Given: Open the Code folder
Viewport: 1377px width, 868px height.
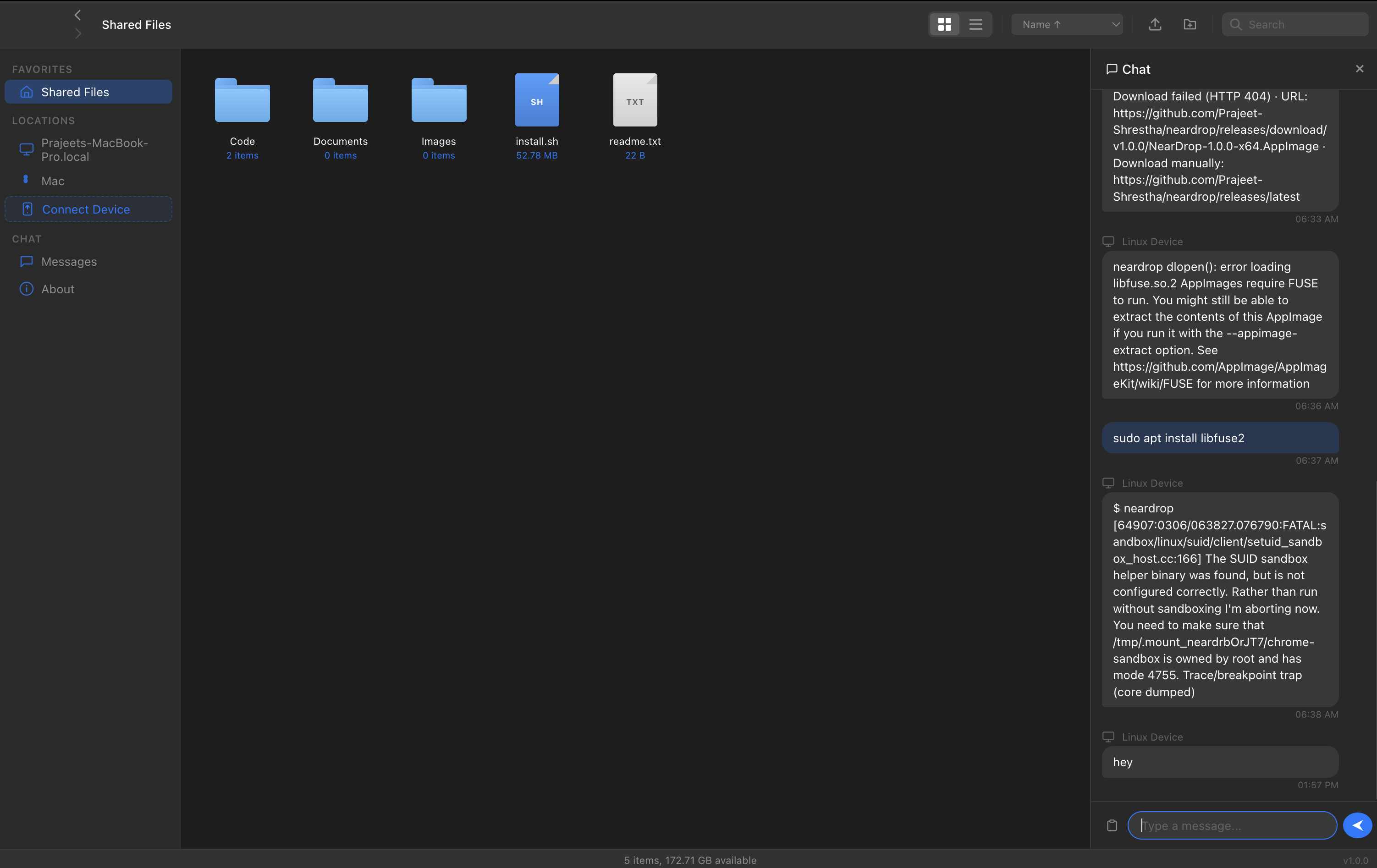Looking at the screenshot, I should point(242,101).
